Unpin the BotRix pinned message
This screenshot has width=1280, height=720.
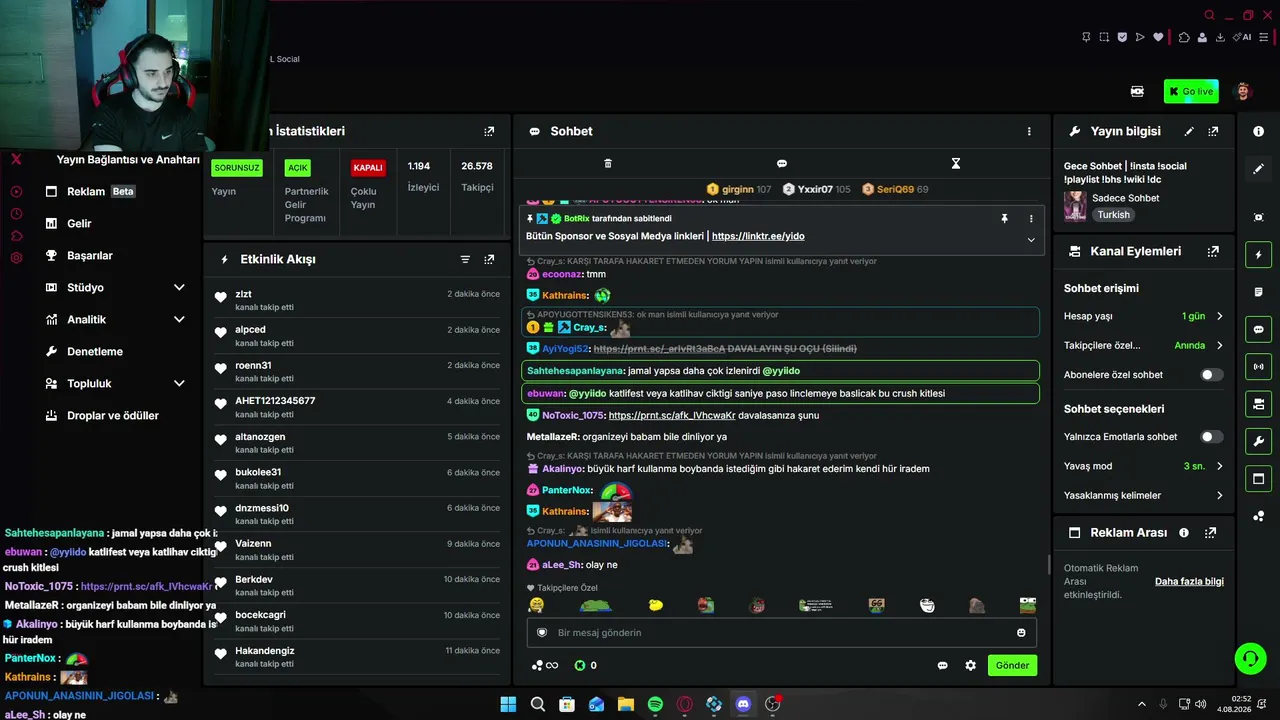1004,218
